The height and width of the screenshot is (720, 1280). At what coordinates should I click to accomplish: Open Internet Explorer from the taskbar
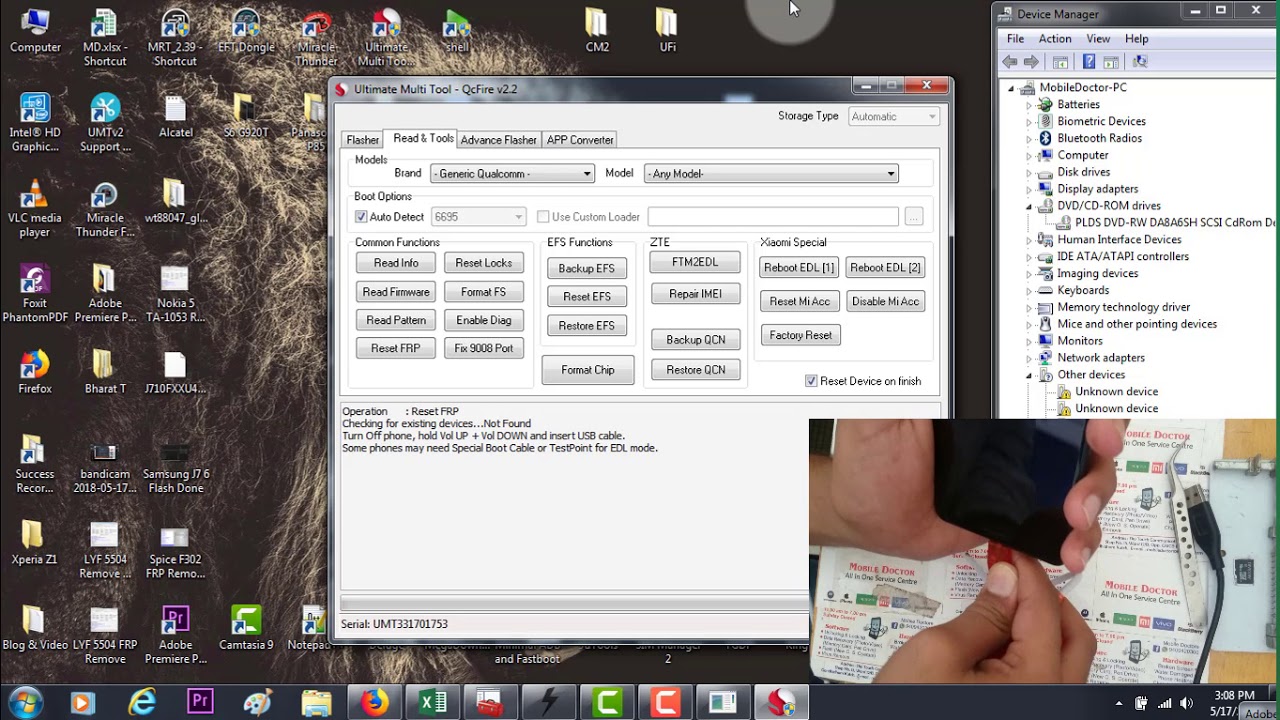pos(142,703)
